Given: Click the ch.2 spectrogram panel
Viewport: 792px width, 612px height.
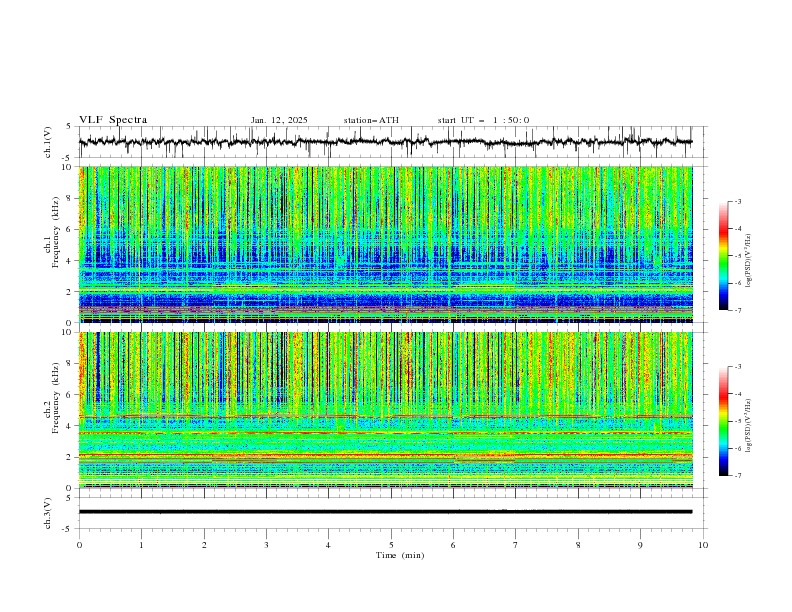Looking at the screenshot, I should point(386,410).
